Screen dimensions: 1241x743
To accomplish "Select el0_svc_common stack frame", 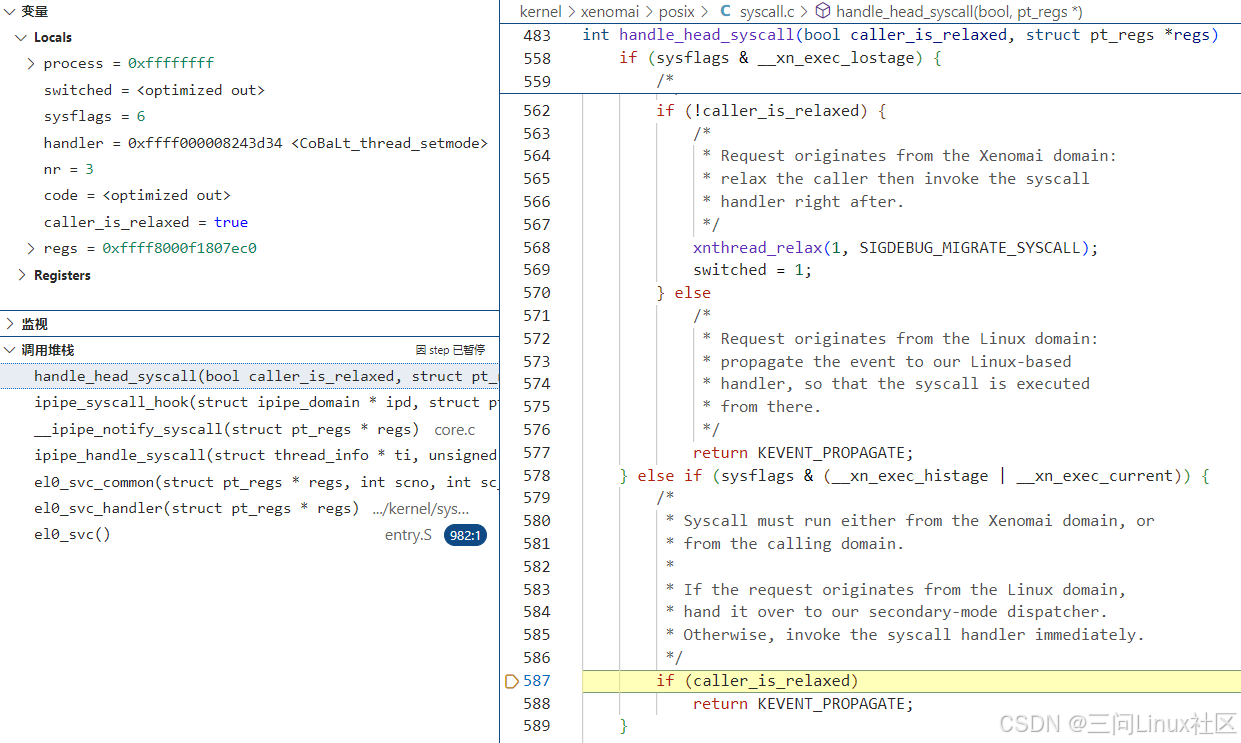I will pos(249,482).
